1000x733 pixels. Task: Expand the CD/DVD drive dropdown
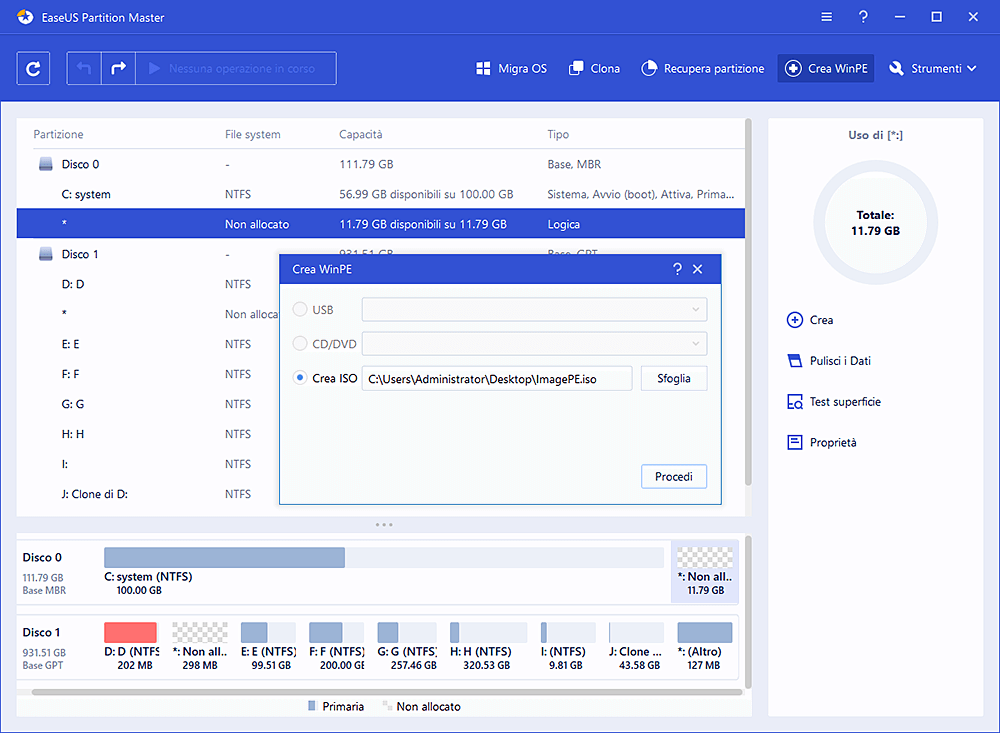[x=534, y=344]
